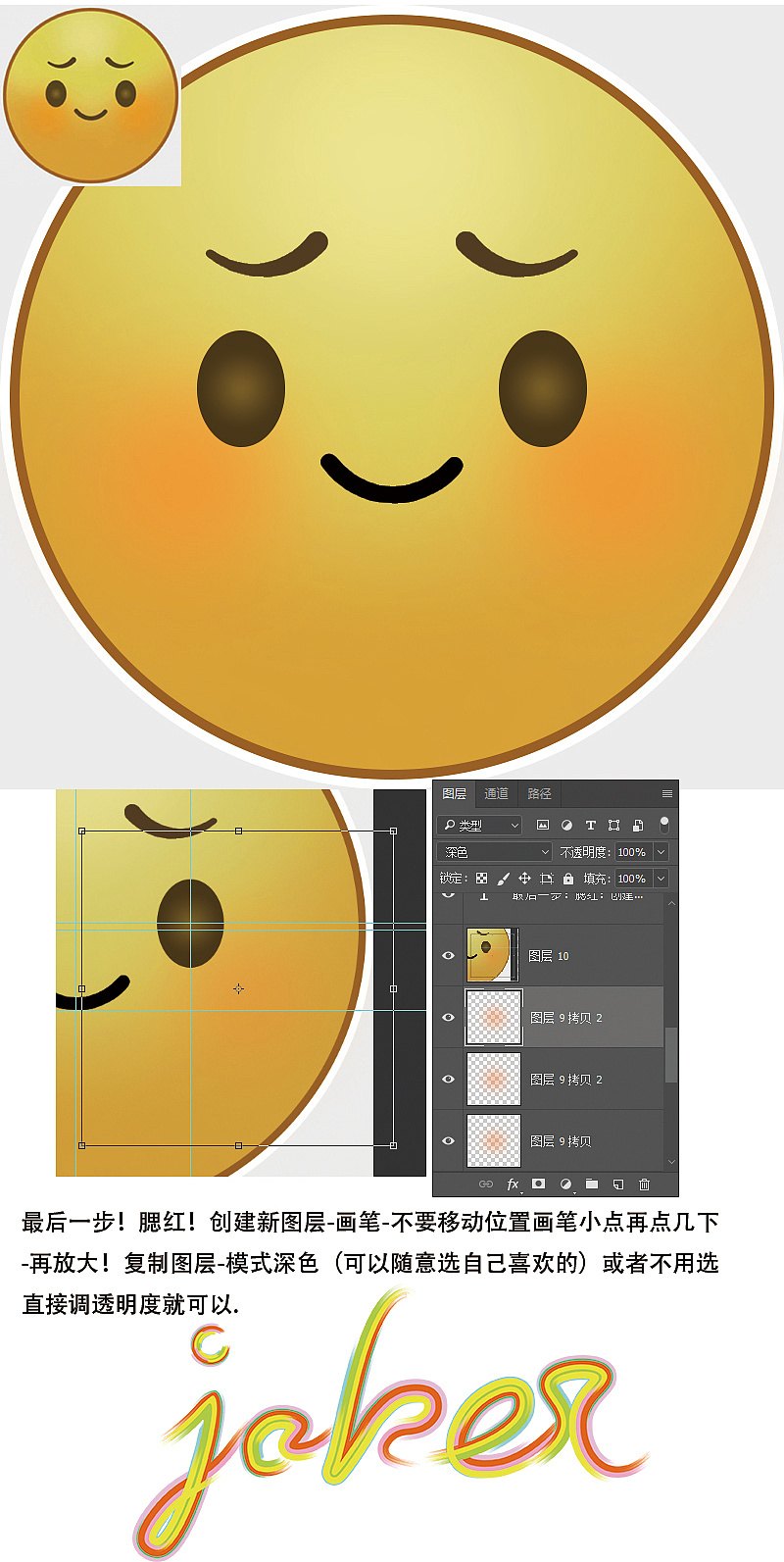The width and height of the screenshot is (784, 1562).
Task: Delete layer with the trash icon
Action: (644, 1184)
